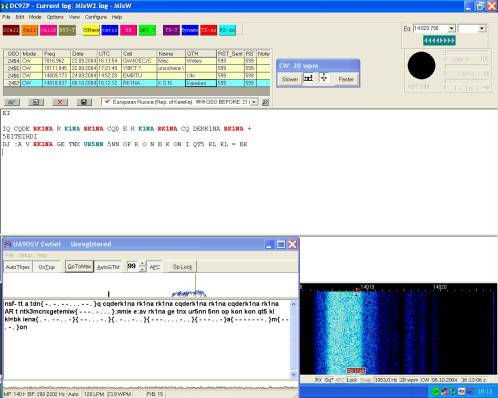Click the floppy disk save QSO icon
498x398 pixels.
click(84, 102)
